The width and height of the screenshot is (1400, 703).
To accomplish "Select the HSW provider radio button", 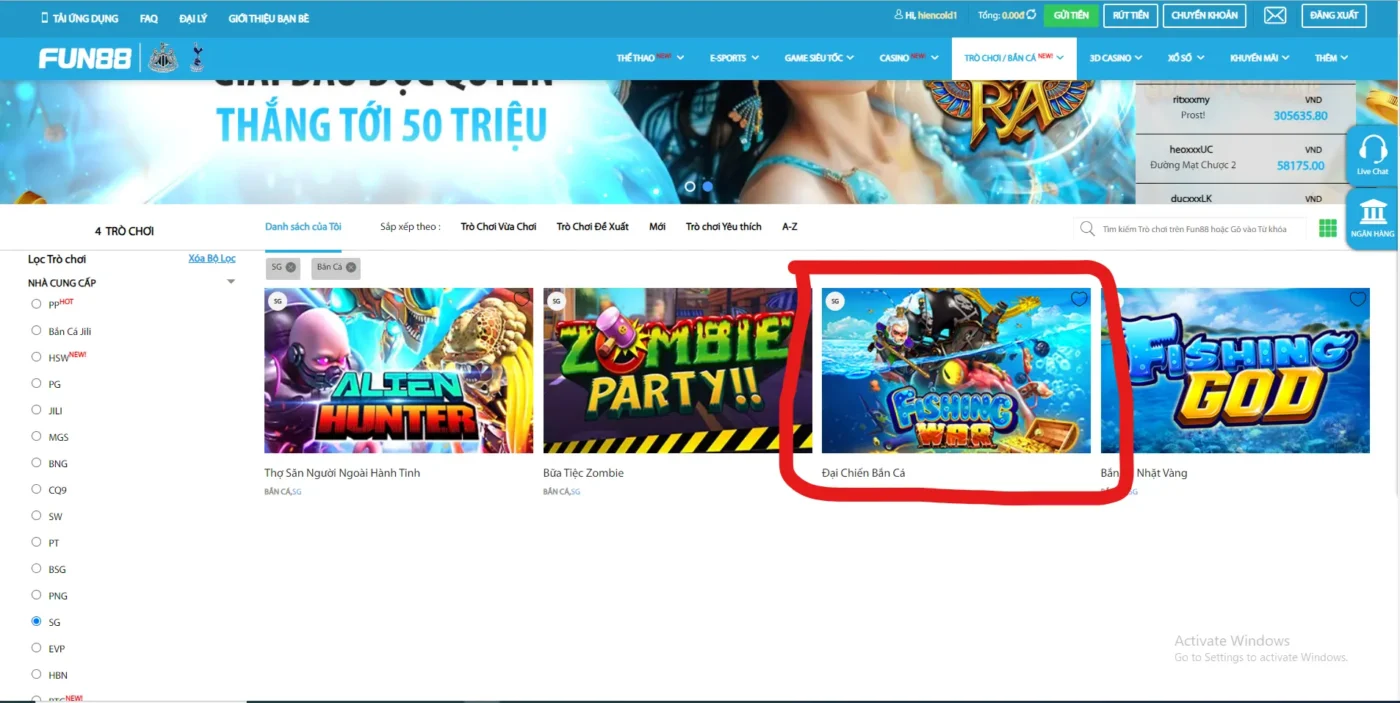I will [37, 357].
